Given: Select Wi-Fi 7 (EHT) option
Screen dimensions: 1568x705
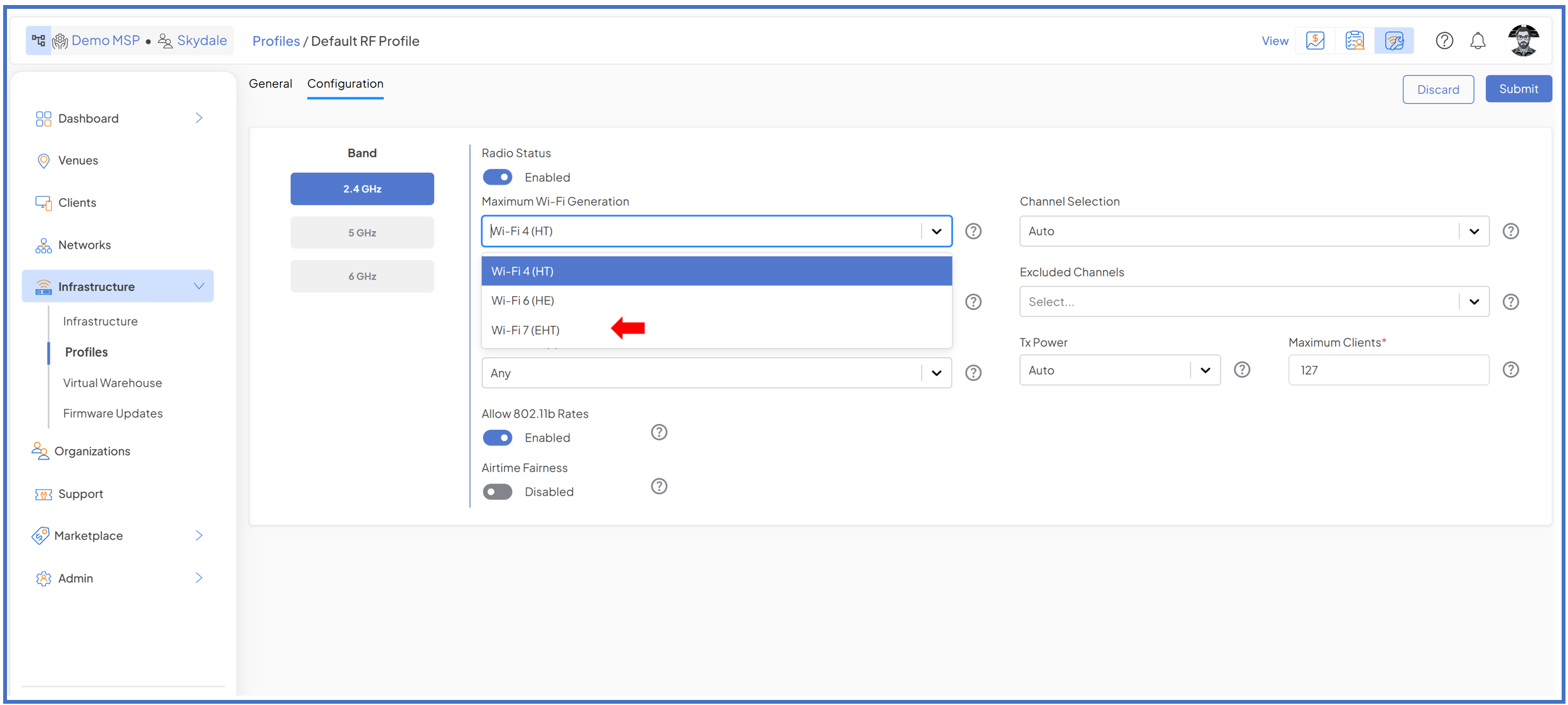Looking at the screenshot, I should (526, 330).
